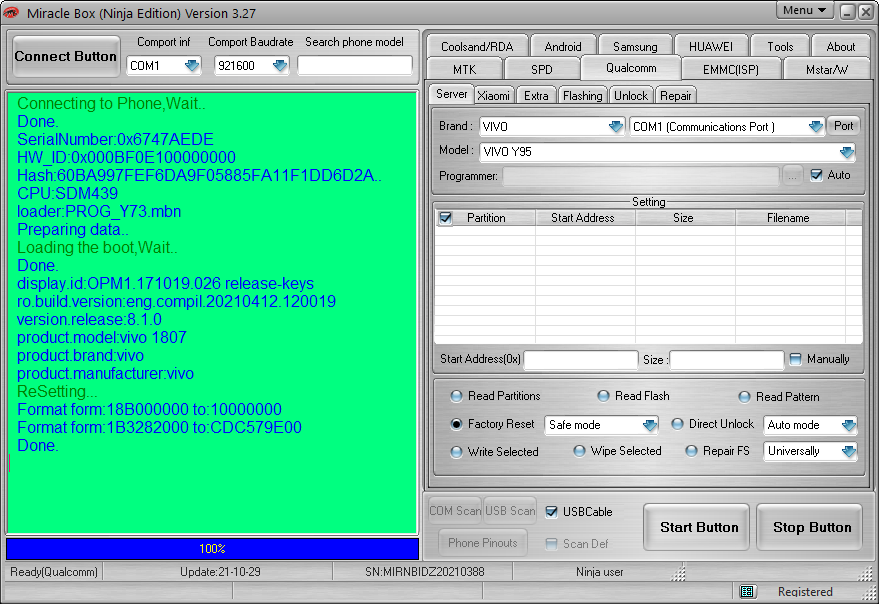
Task: Click the Search phone model field
Action: [x=355, y=65]
